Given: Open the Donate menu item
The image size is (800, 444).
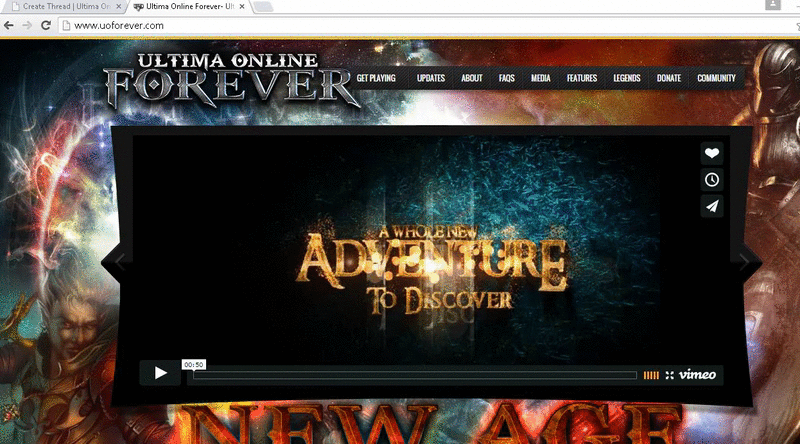Looking at the screenshot, I should click(669, 78).
